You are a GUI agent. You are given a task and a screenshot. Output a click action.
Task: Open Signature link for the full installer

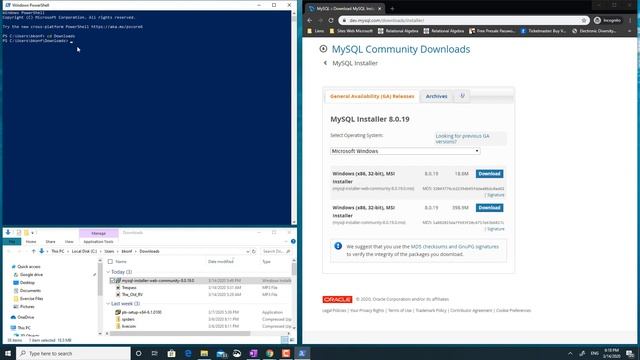(496, 229)
